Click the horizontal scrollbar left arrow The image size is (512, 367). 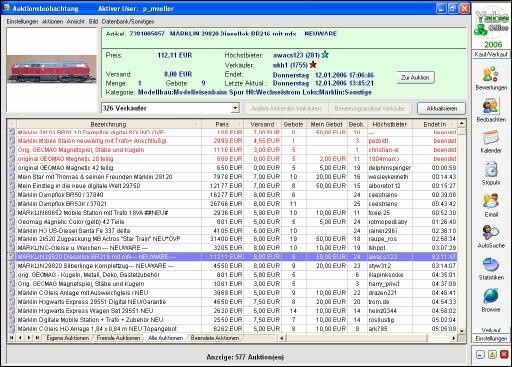coord(282,338)
